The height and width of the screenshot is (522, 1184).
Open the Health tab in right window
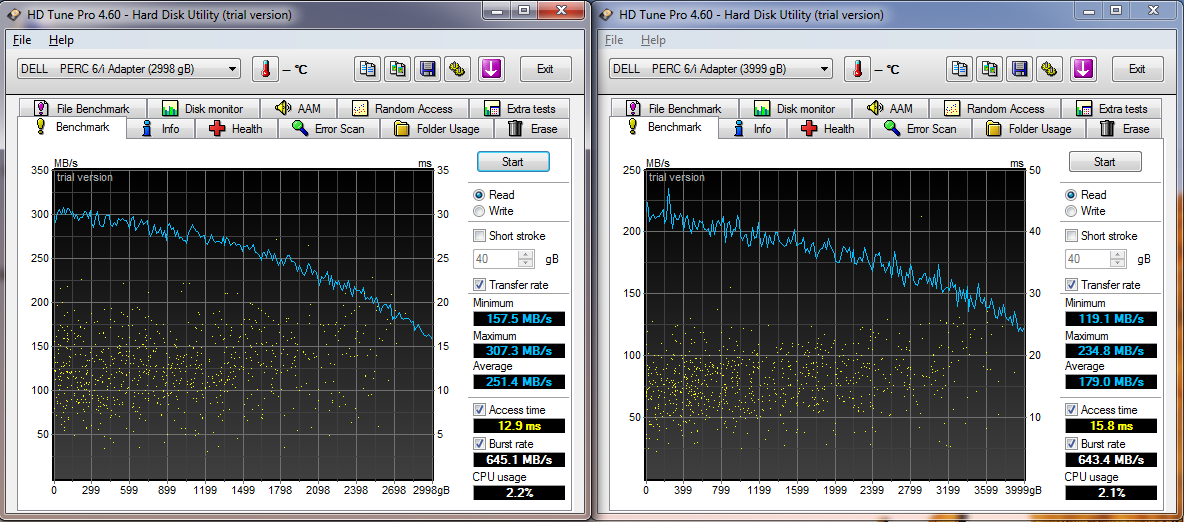[x=828, y=128]
